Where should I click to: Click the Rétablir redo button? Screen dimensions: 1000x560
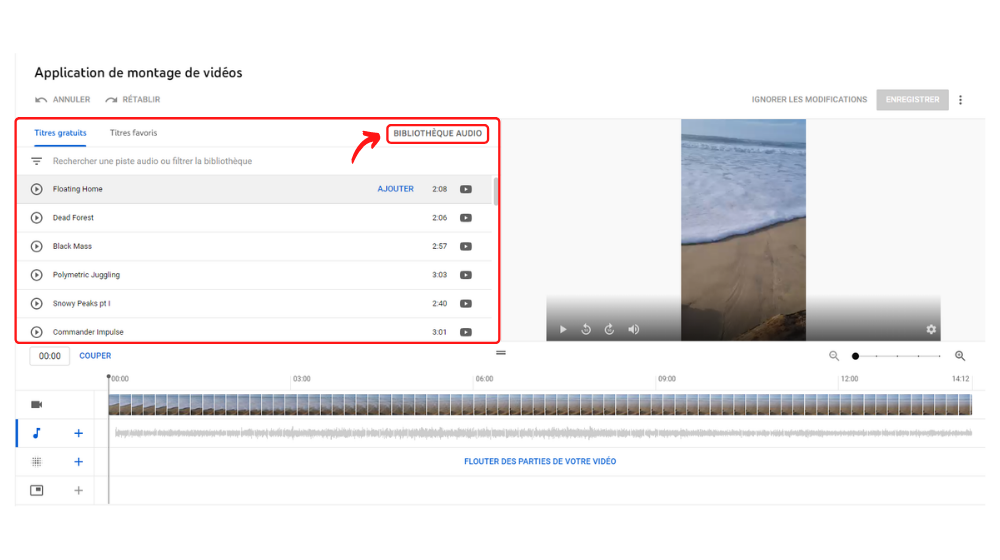coord(133,99)
